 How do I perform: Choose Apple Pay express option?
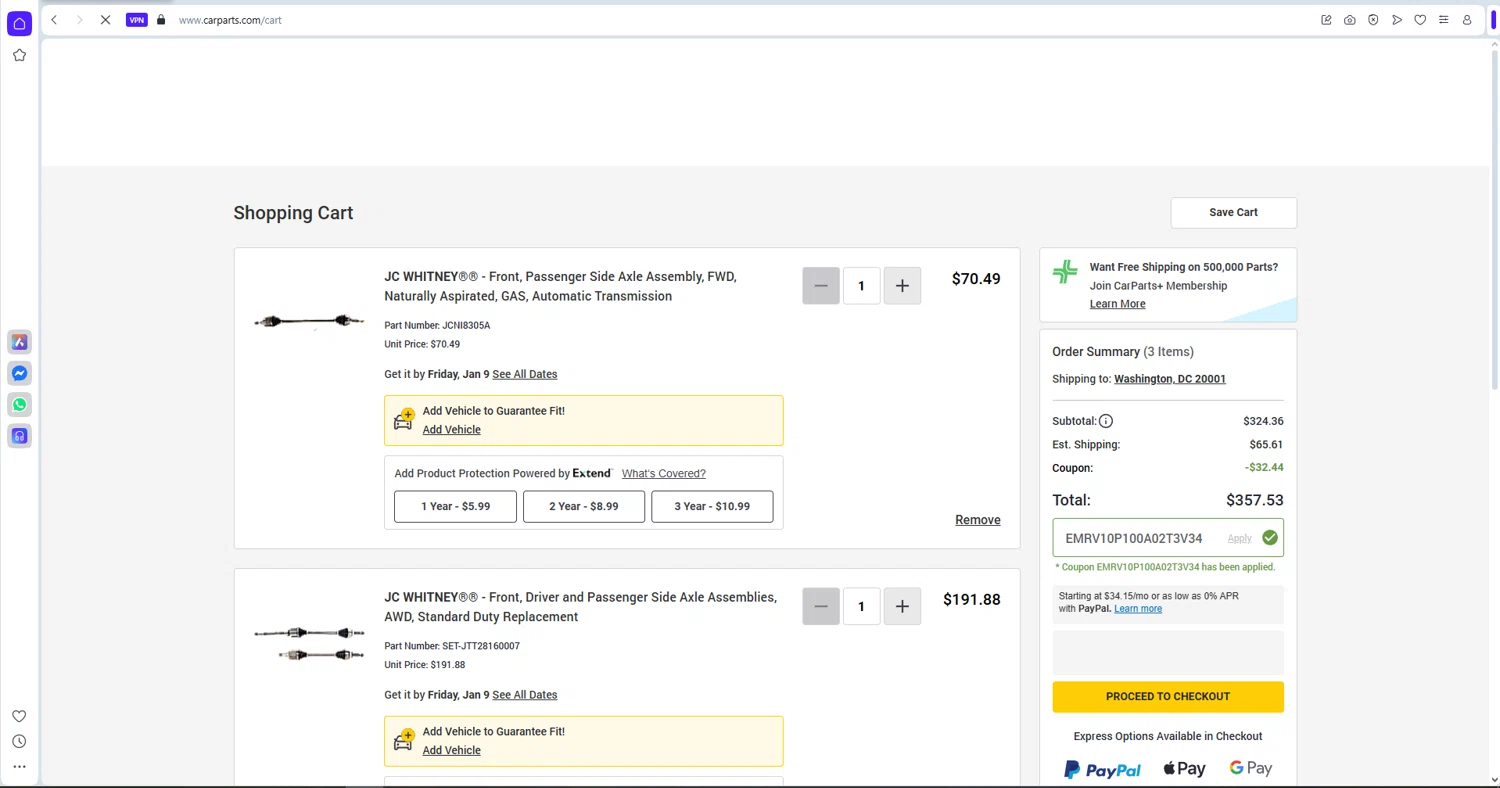point(1184,769)
